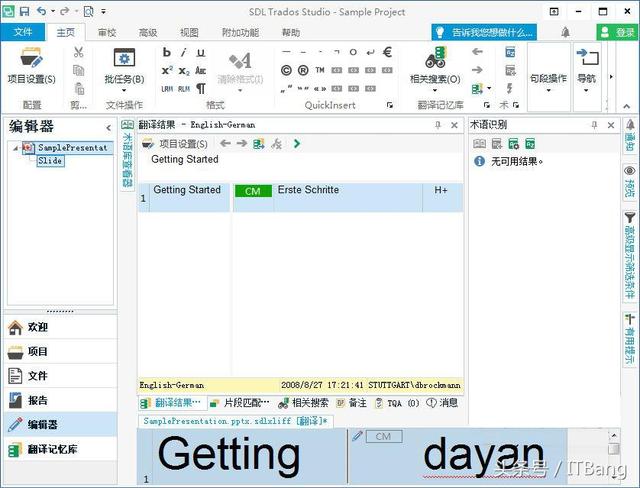
Task: Click the Cut scissors icon
Action: (78, 52)
